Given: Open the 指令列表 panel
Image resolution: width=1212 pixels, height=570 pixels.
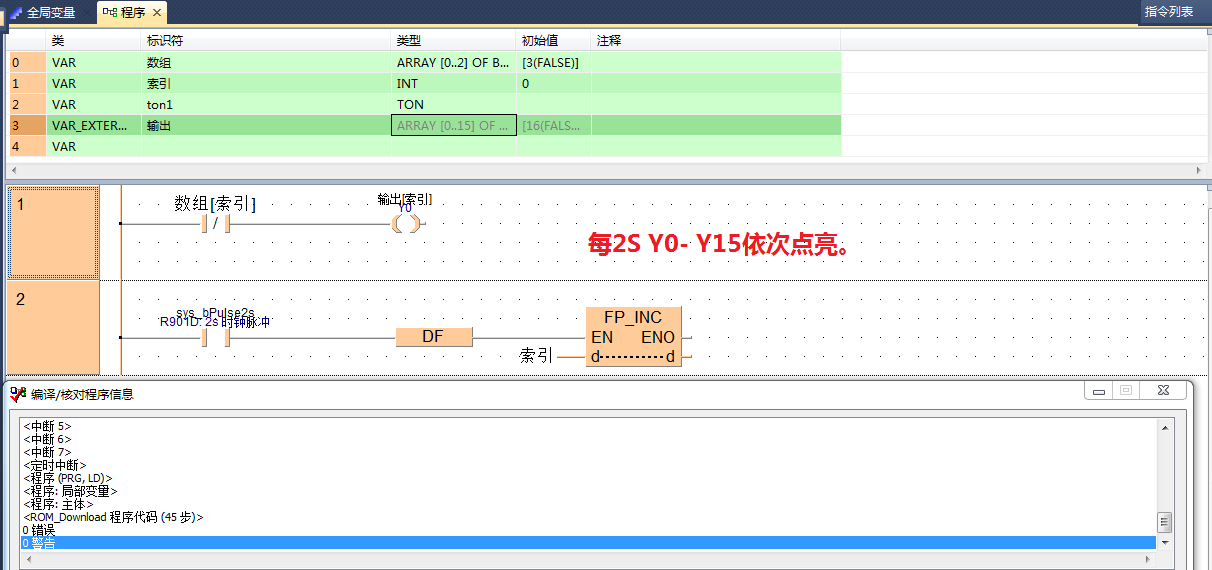Looking at the screenshot, I should [x=1168, y=12].
